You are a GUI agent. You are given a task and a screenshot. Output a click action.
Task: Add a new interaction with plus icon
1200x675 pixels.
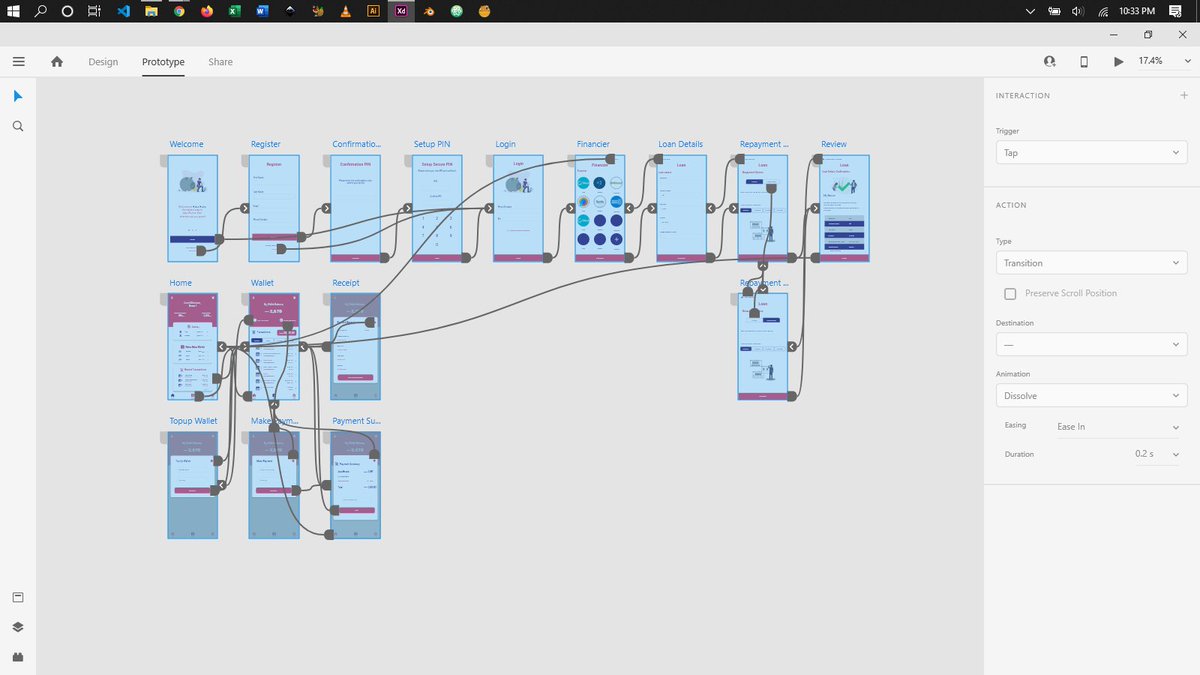(x=1184, y=95)
